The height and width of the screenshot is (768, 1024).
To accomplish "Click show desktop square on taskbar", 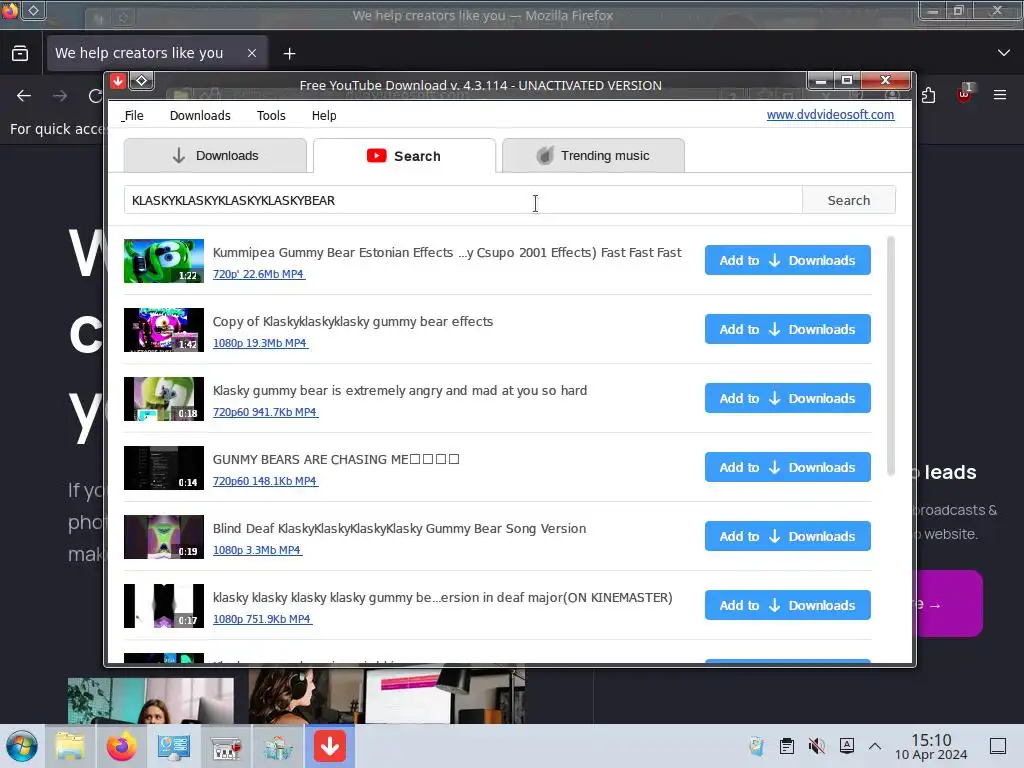I will [998, 746].
